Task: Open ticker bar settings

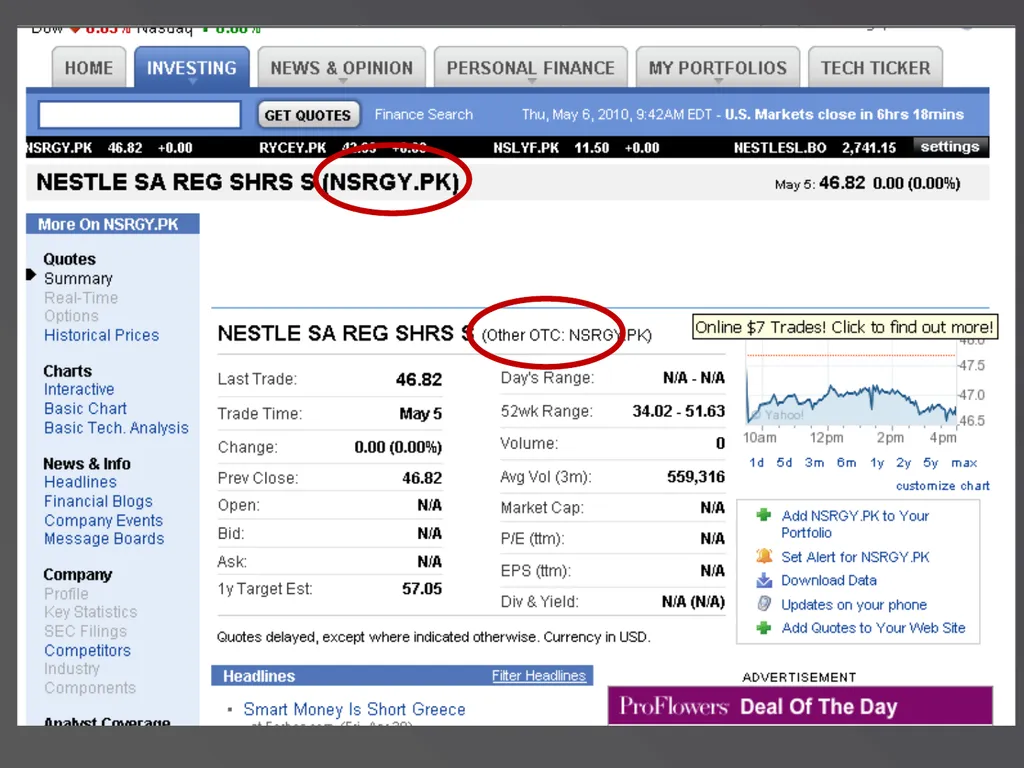Action: tap(950, 147)
